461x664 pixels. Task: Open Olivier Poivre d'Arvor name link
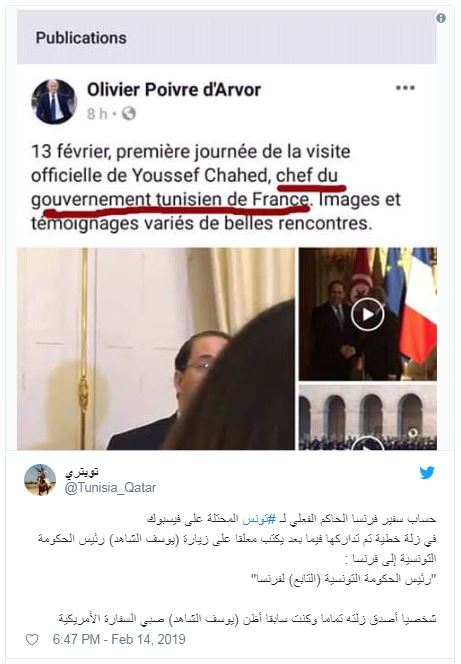coord(174,90)
